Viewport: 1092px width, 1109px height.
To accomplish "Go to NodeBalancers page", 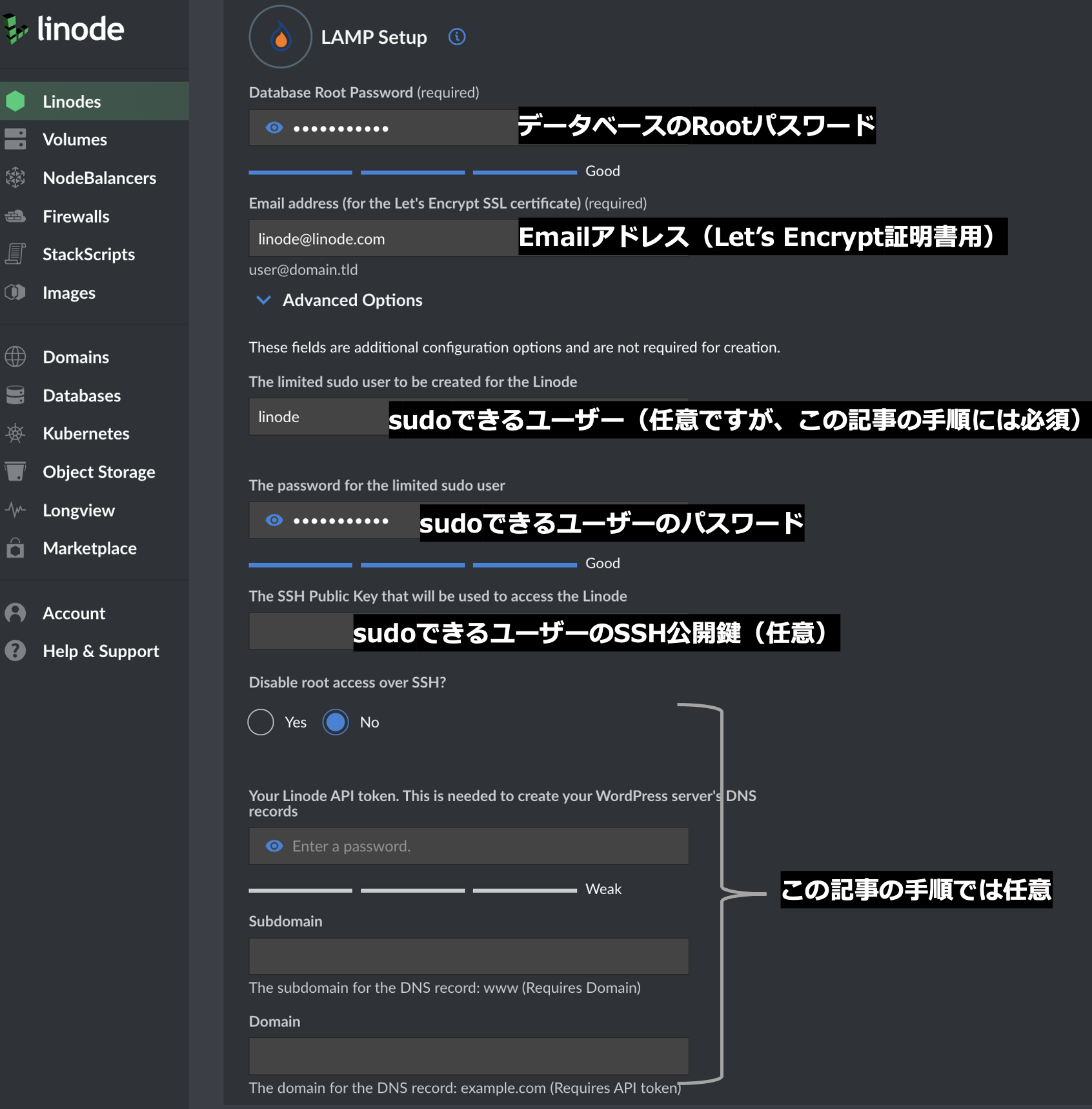I will [94, 178].
